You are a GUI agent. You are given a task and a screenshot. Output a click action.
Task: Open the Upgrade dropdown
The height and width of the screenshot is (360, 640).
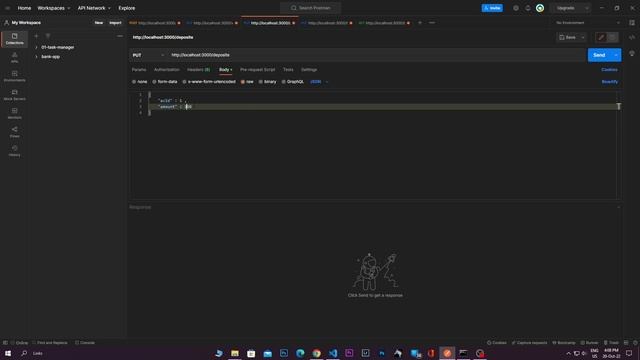(x=571, y=8)
